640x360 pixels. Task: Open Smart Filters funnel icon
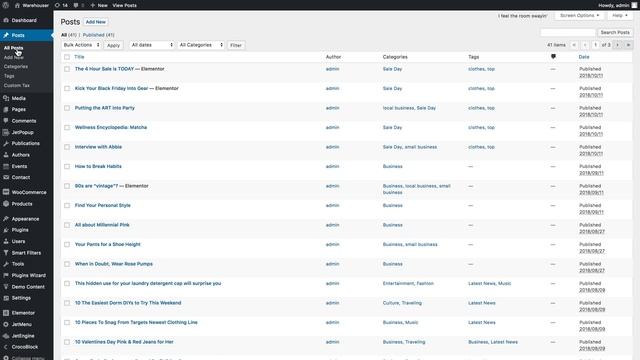tap(6, 253)
